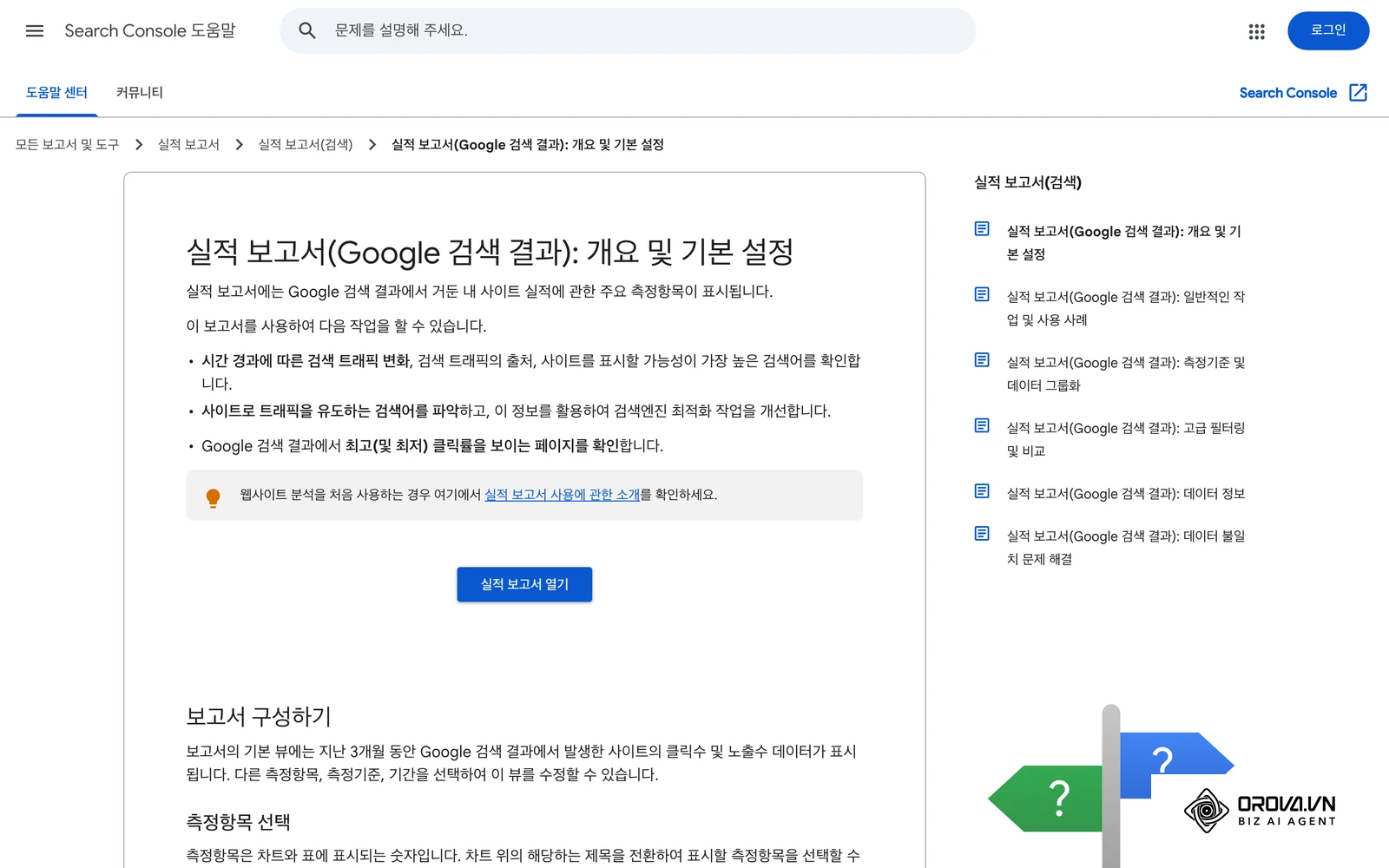
Task: Open sidebar article '고급 필터링 및 비교'
Action: pos(1126,439)
